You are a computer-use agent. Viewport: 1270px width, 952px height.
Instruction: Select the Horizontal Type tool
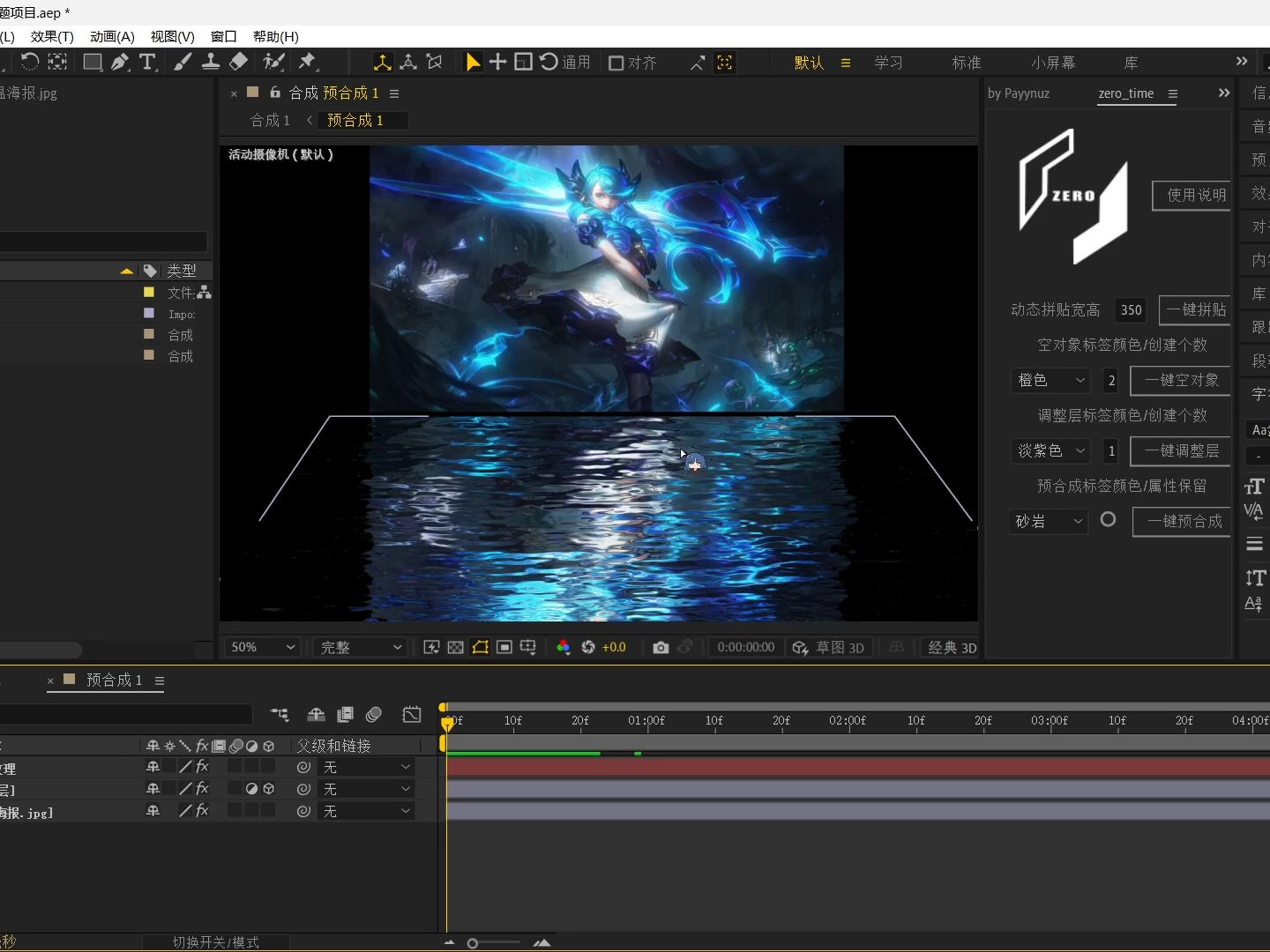(148, 62)
